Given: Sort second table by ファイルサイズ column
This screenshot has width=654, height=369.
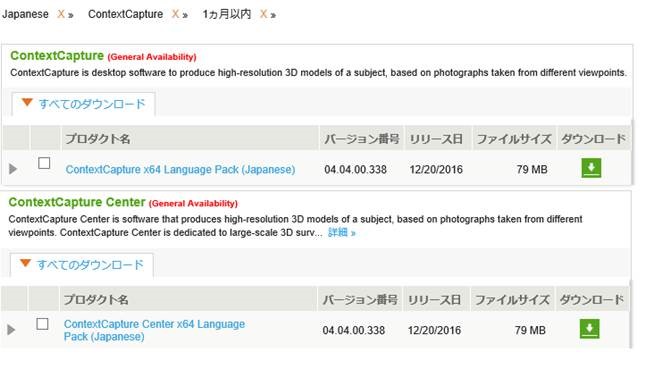Looking at the screenshot, I should (x=512, y=300).
